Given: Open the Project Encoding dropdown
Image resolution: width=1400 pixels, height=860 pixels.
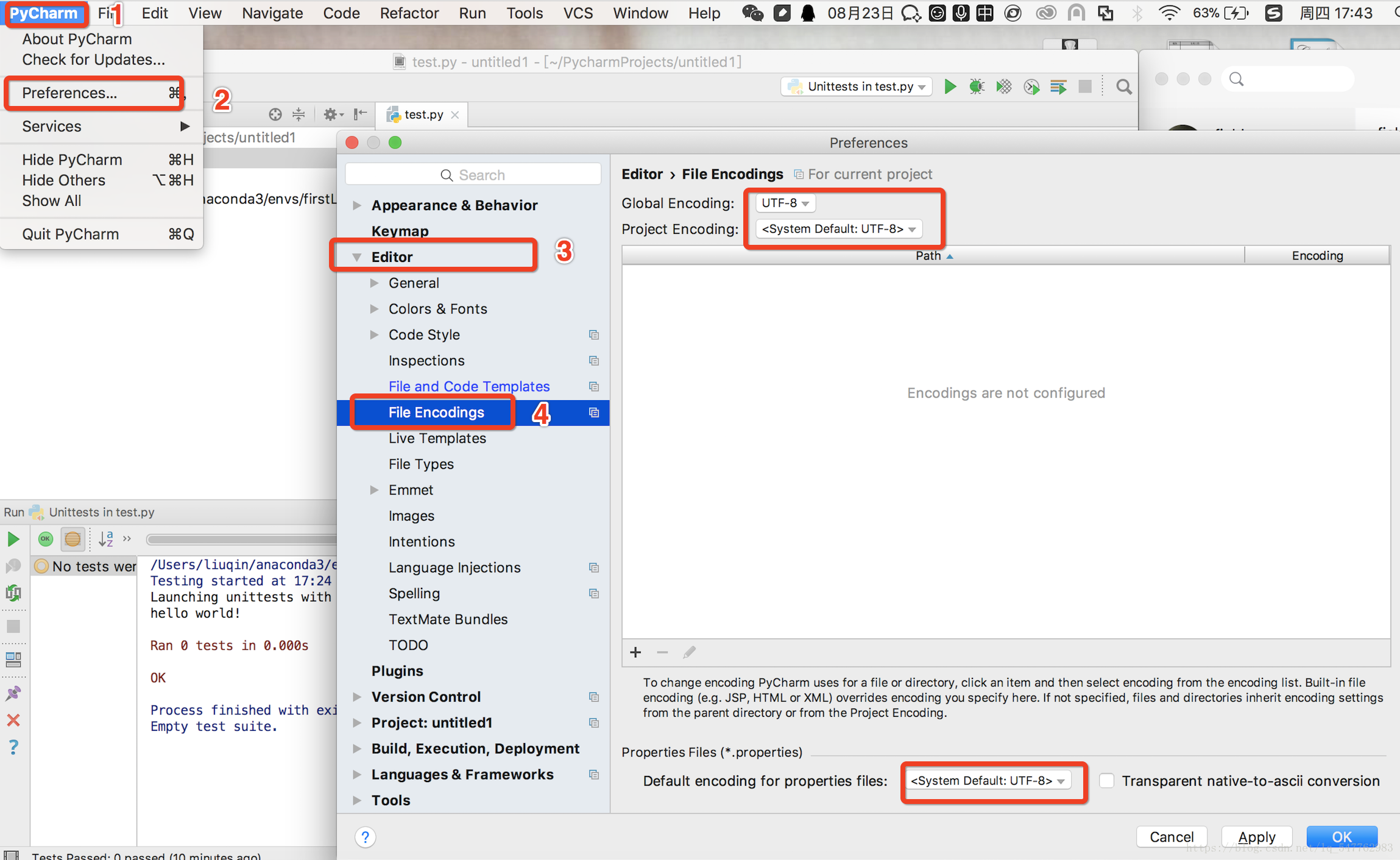Looking at the screenshot, I should point(838,229).
